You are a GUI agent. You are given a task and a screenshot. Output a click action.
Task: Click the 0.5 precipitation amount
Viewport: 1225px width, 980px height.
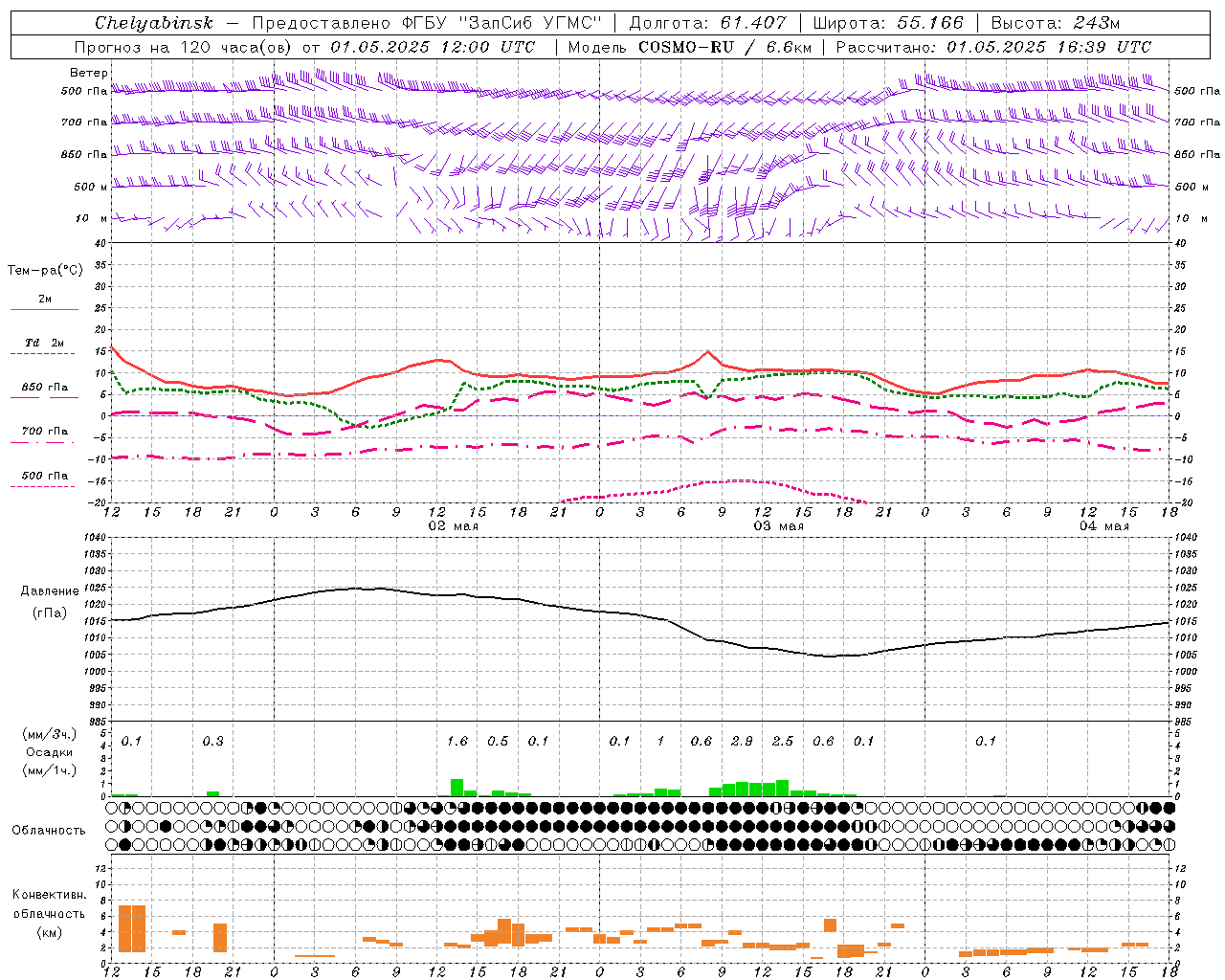498,741
